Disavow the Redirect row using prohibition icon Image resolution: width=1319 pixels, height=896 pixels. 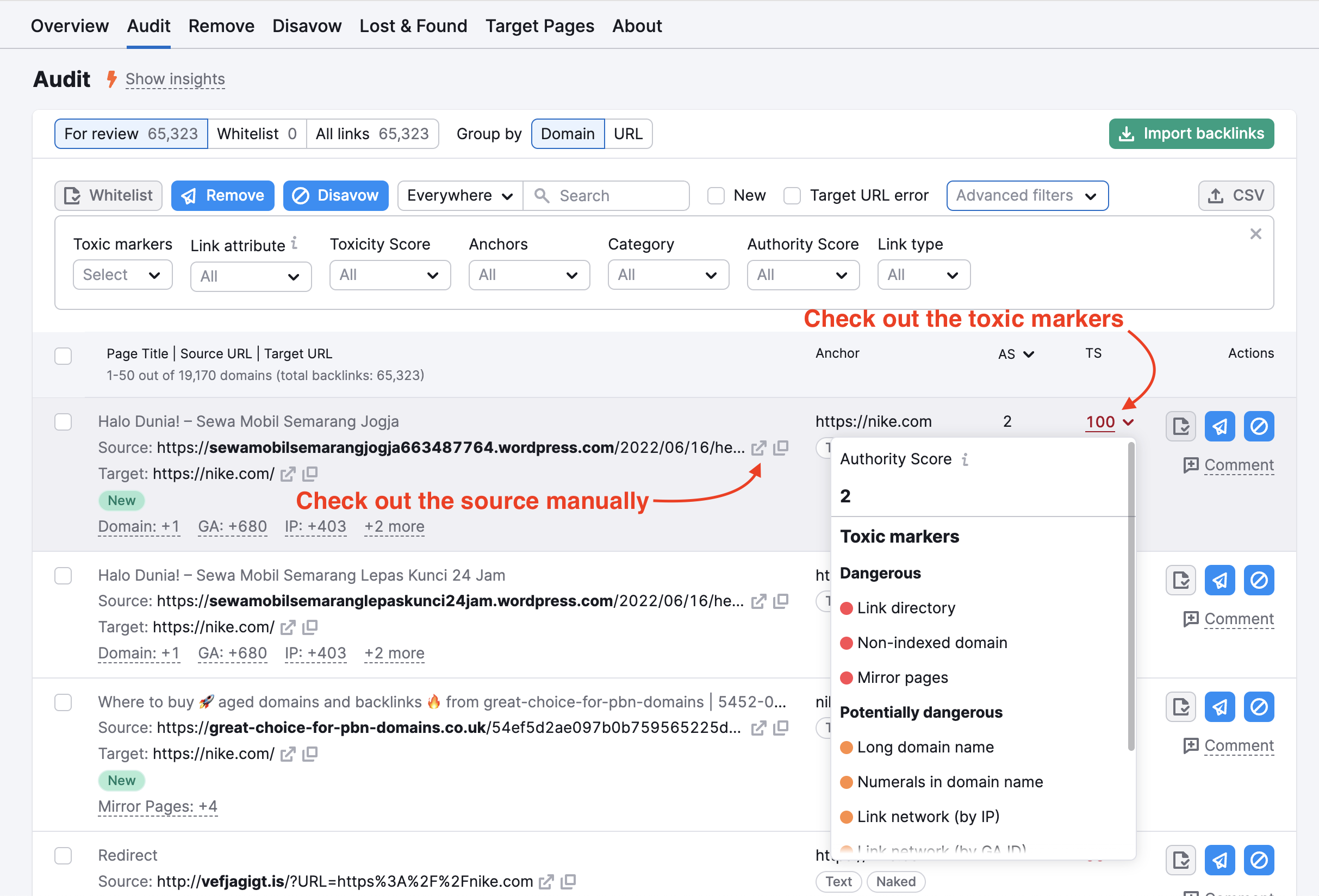pyautogui.click(x=1258, y=860)
